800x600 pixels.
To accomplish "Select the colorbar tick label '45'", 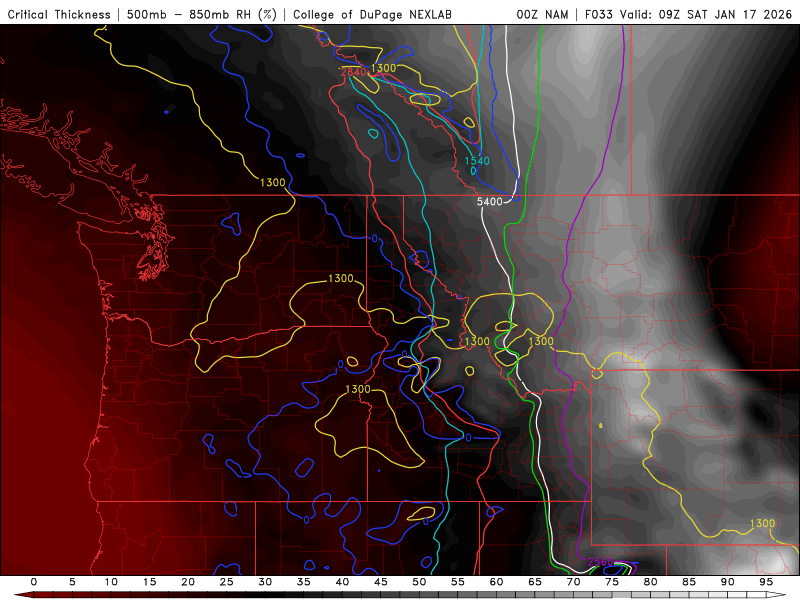I will [x=381, y=582].
